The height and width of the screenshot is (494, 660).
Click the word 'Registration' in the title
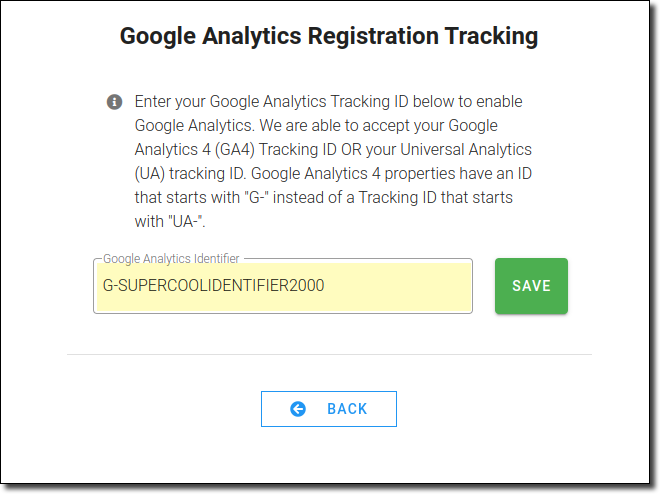[x=373, y=36]
